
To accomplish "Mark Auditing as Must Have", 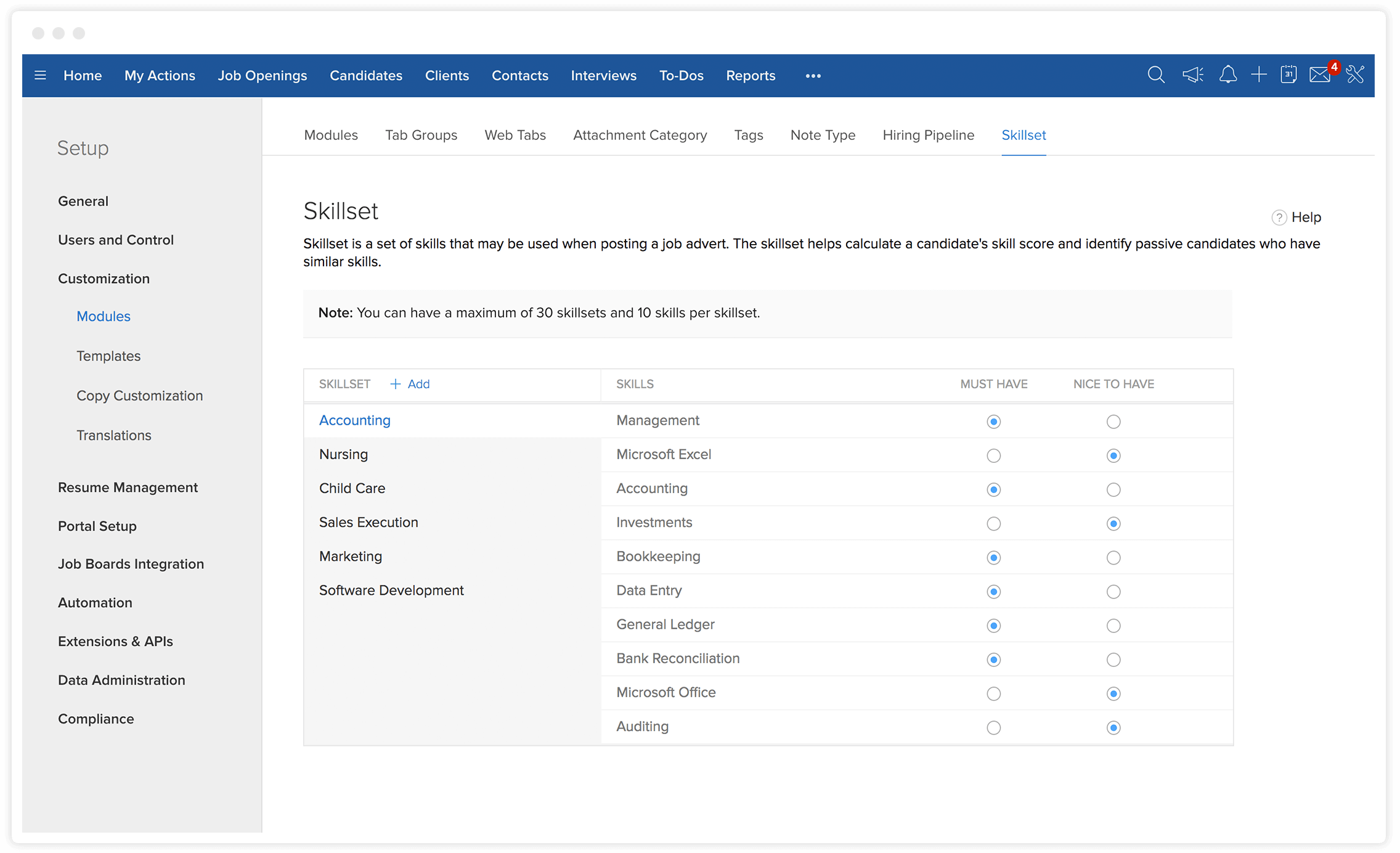I will coord(993,728).
